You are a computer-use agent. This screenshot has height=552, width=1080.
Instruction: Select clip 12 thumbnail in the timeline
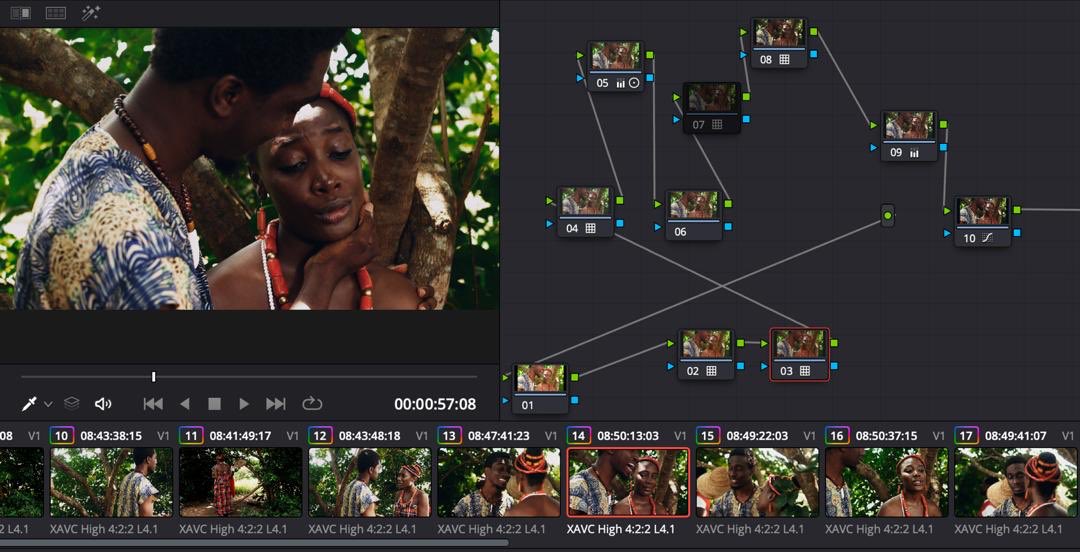coord(370,482)
